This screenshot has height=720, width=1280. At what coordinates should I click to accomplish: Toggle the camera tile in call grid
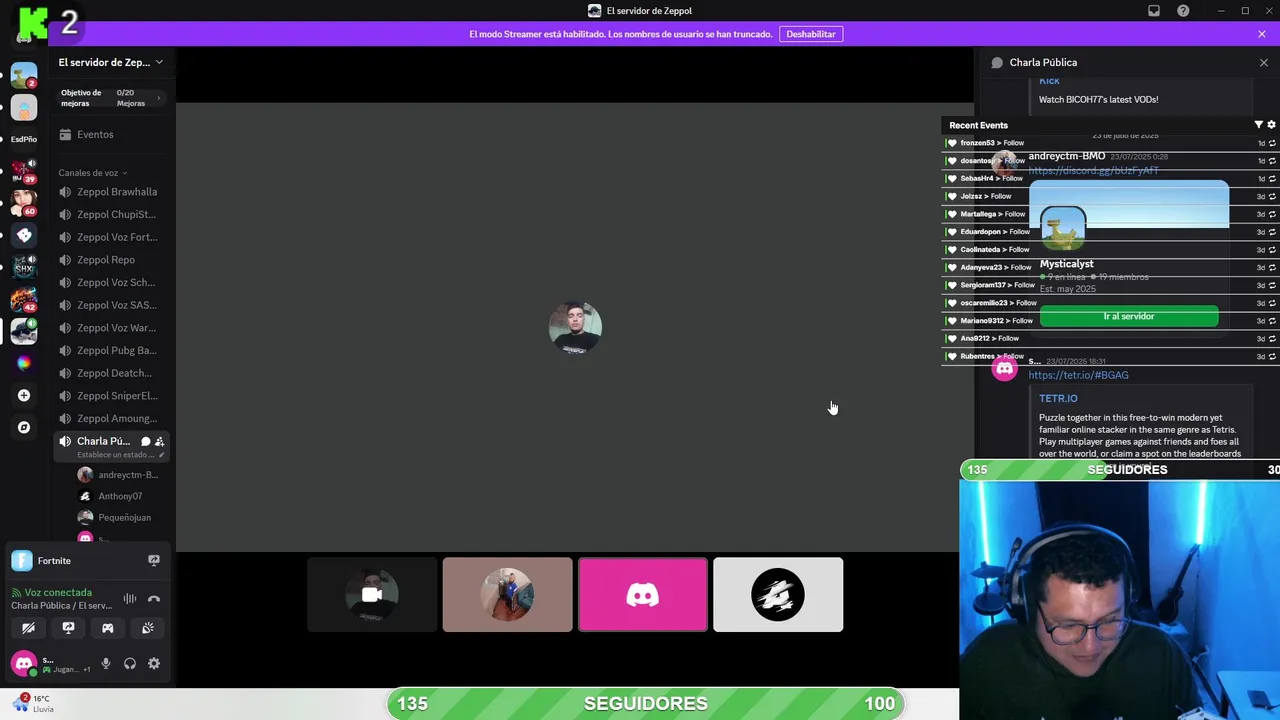pyautogui.click(x=372, y=595)
